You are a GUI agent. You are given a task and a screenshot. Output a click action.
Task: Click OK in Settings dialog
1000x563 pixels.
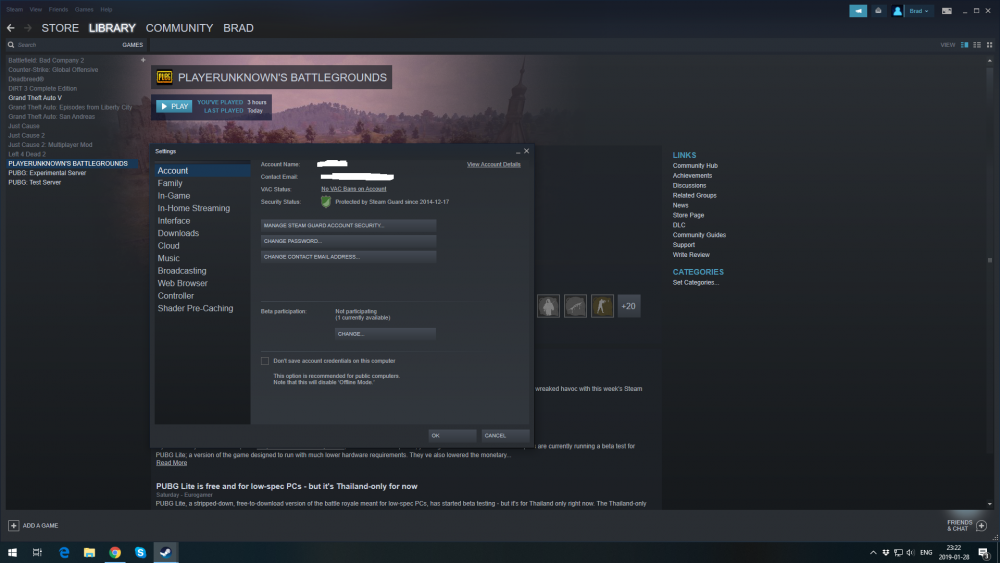click(x=452, y=435)
